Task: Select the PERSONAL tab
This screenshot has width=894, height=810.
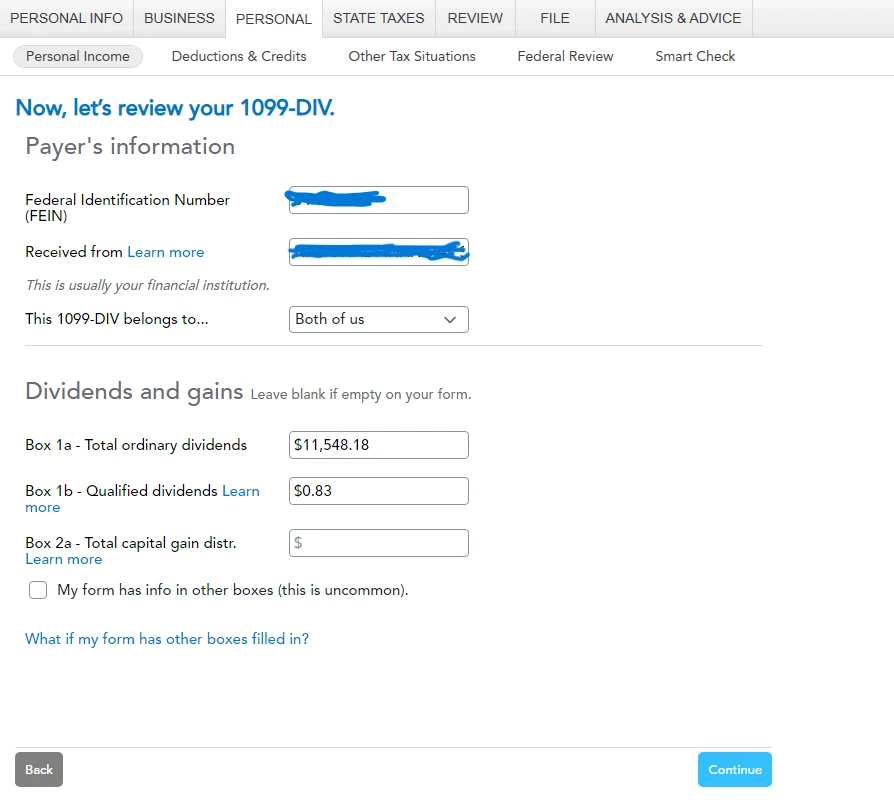Action: coord(274,19)
